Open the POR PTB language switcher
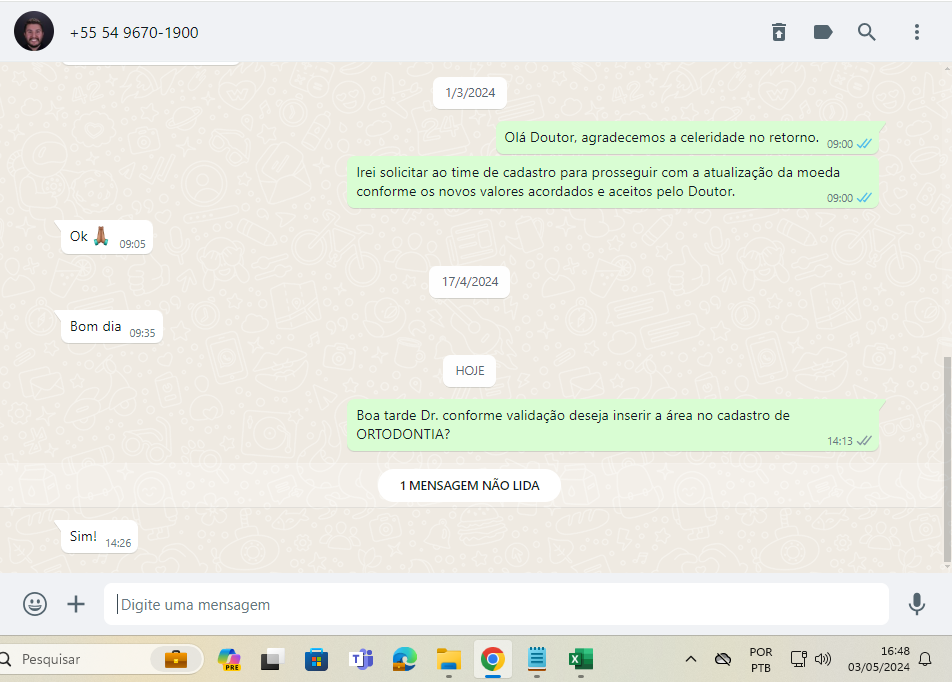 tap(760, 659)
